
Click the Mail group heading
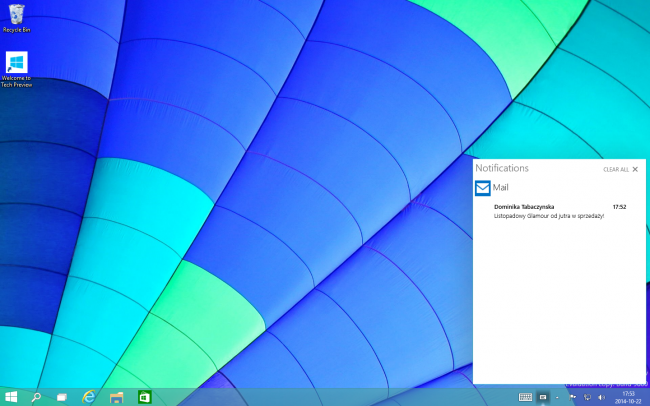click(500, 187)
